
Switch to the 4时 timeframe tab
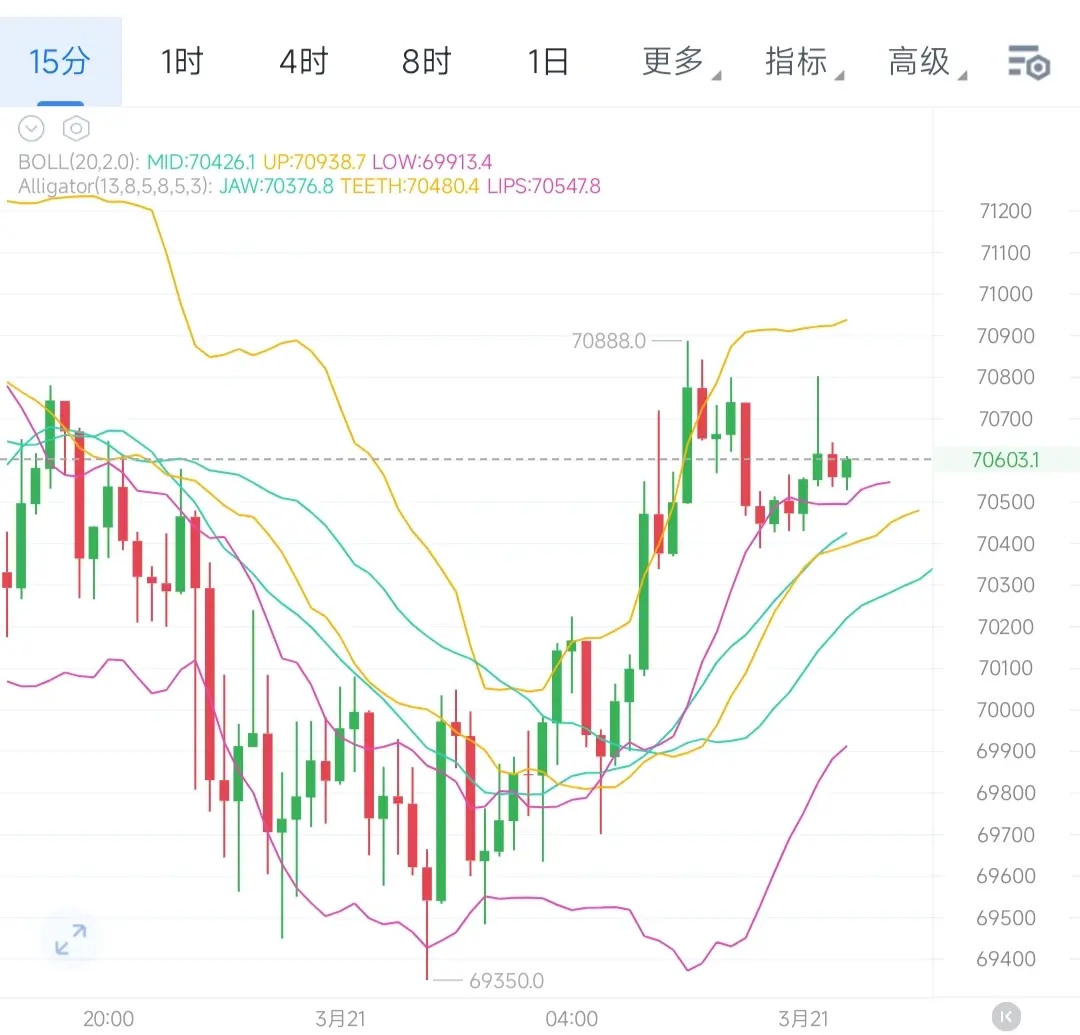pyautogui.click(x=304, y=61)
